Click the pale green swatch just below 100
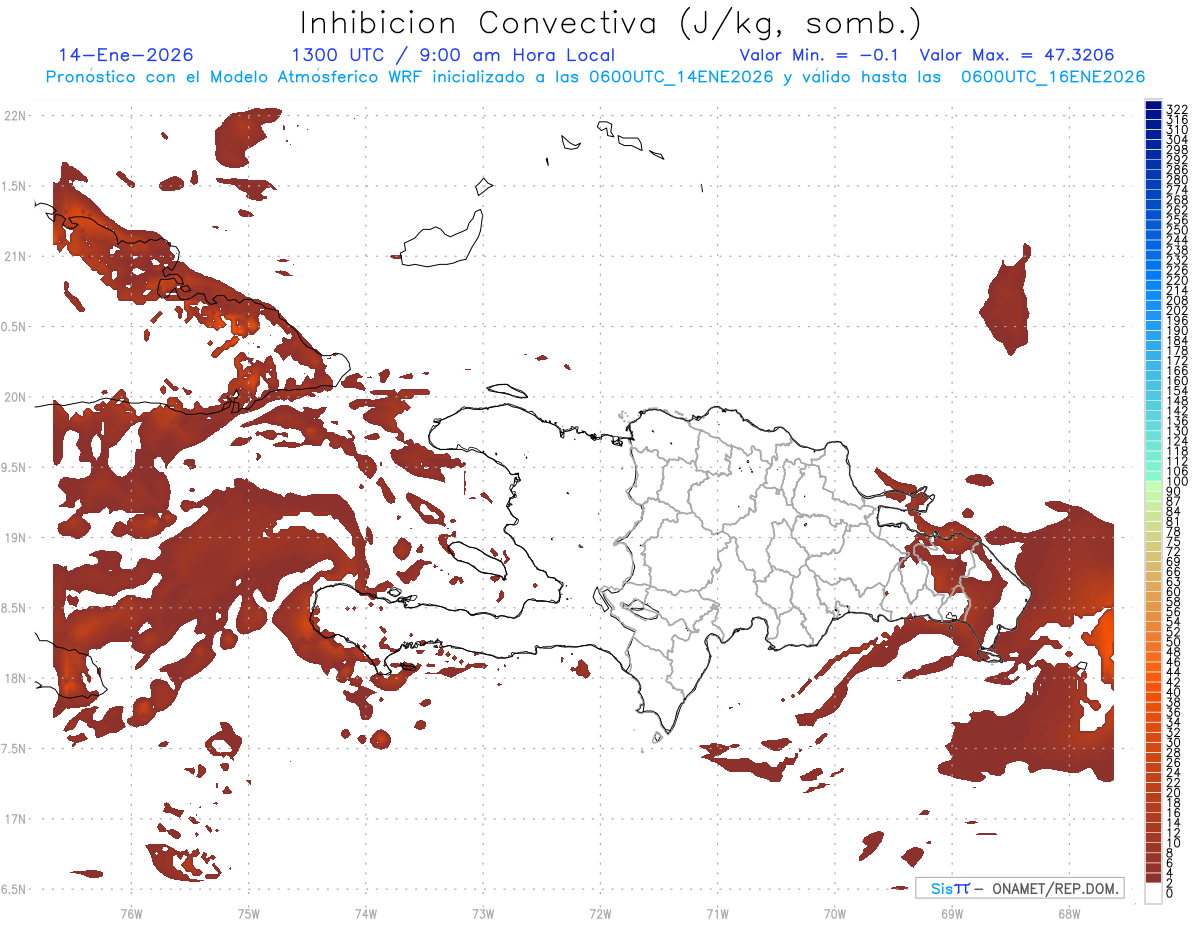1200x927 pixels. coord(1153,486)
